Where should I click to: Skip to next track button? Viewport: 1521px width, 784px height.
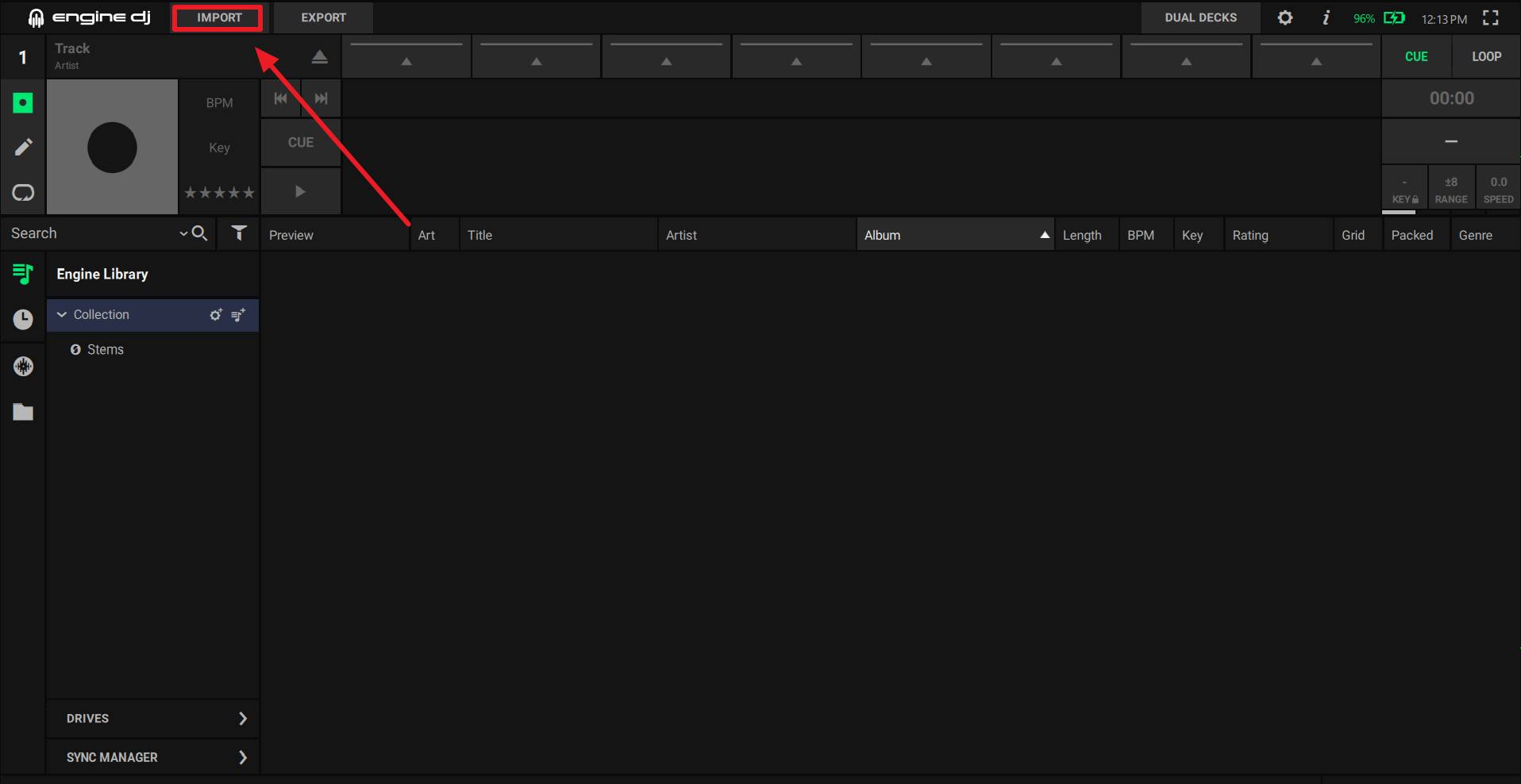click(x=321, y=98)
